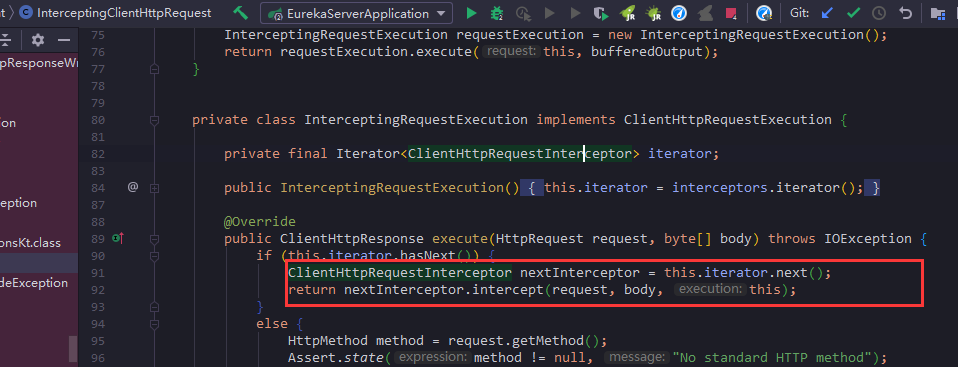Open the Project Structure folder icon
The height and width of the screenshot is (367, 958).
point(938,13)
